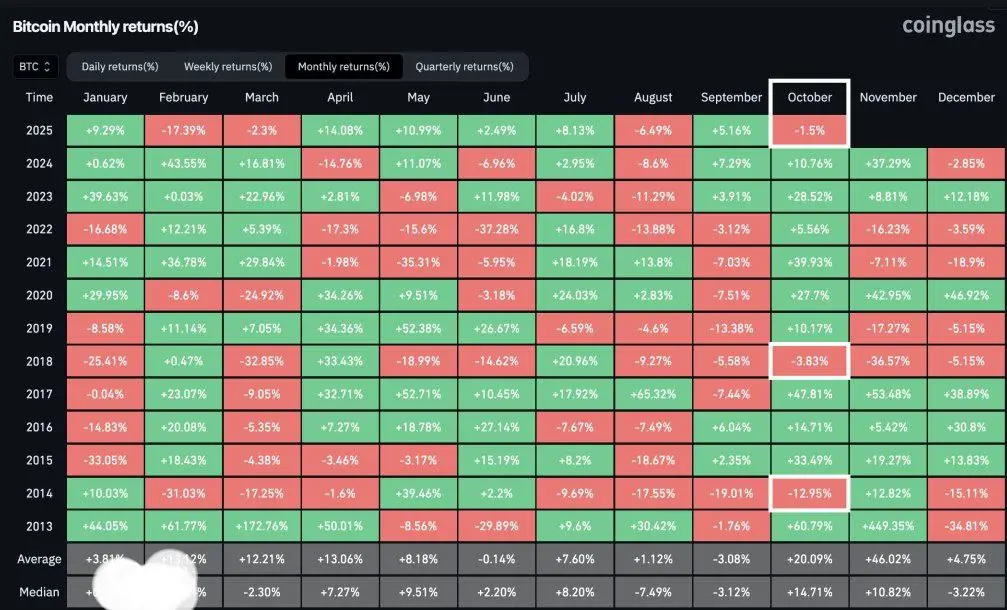Click the June column header
Viewport: 1007px width, 610px height.
496,98
